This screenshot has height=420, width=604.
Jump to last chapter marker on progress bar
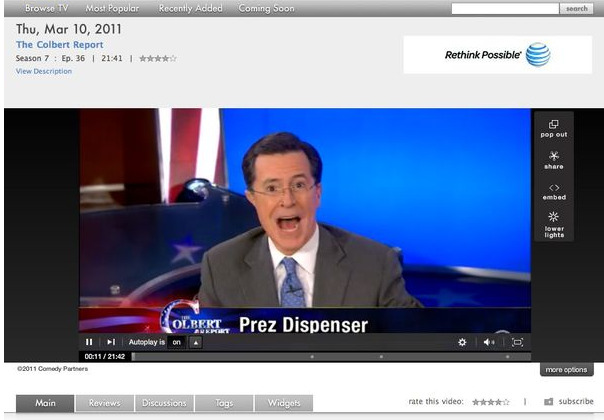click(507, 357)
